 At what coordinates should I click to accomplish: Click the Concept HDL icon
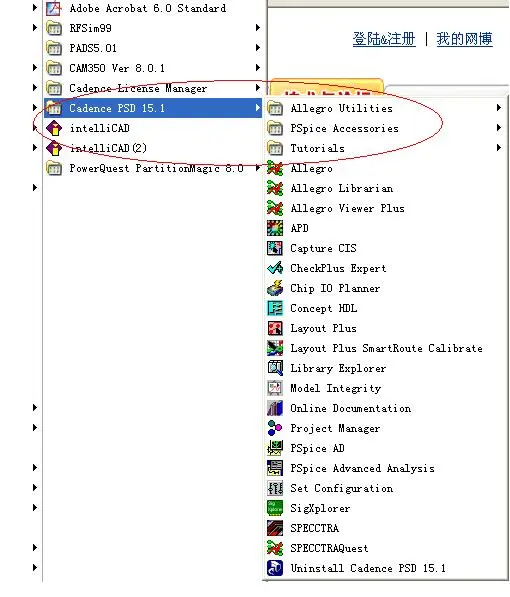pyautogui.click(x=275, y=308)
